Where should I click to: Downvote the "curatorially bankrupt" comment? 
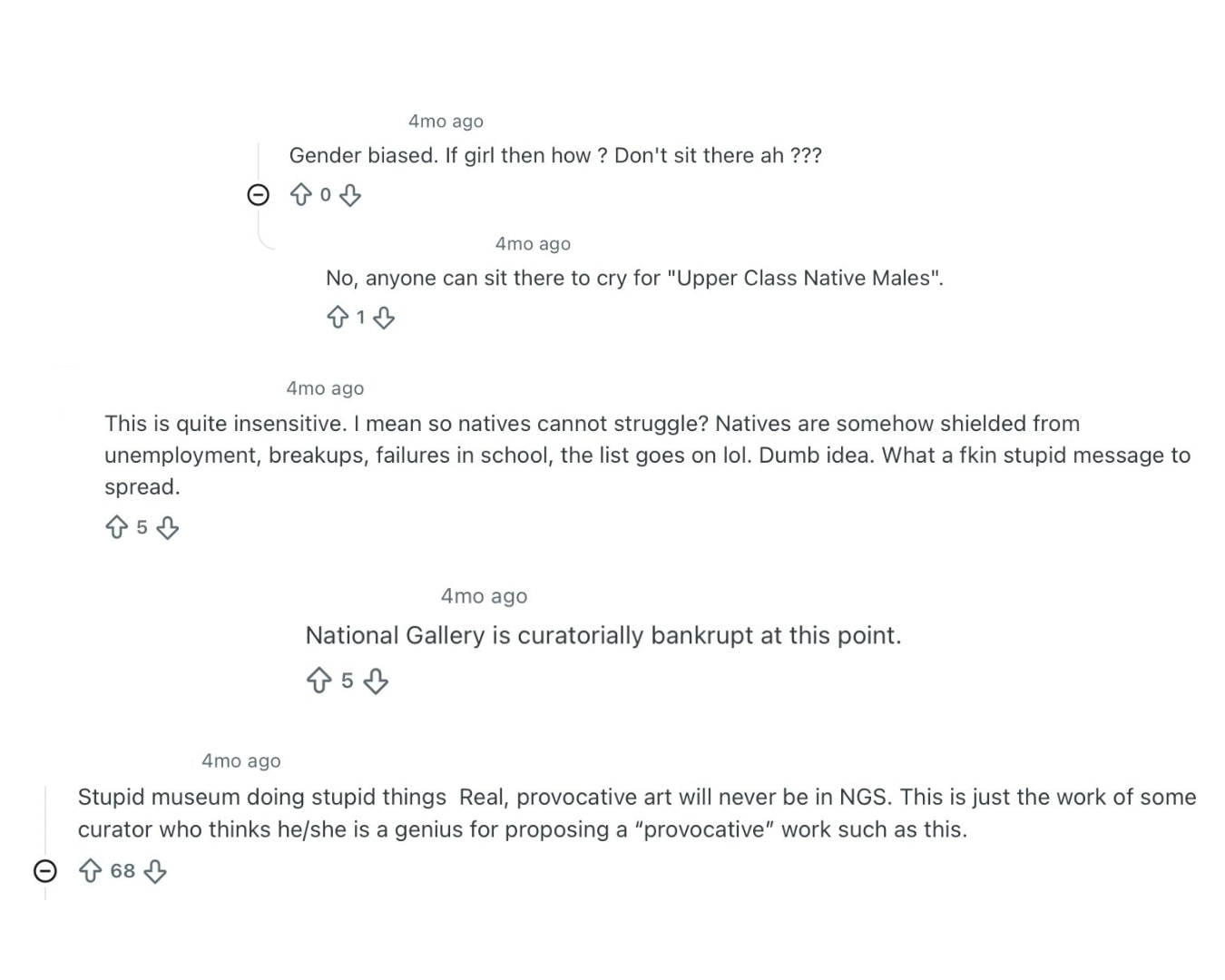376,681
